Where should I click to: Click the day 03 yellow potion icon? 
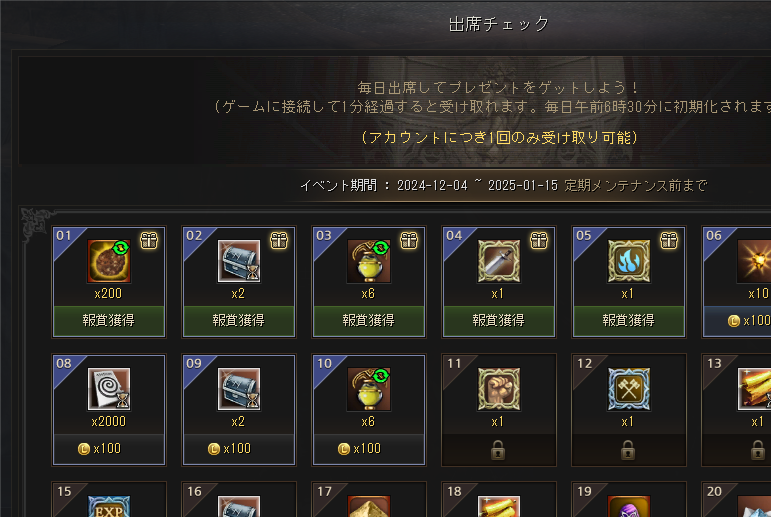pyautogui.click(x=369, y=261)
